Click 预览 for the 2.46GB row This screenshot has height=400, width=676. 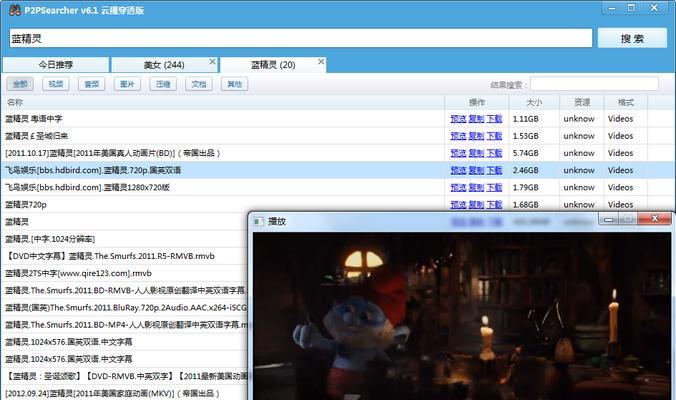pyautogui.click(x=458, y=170)
